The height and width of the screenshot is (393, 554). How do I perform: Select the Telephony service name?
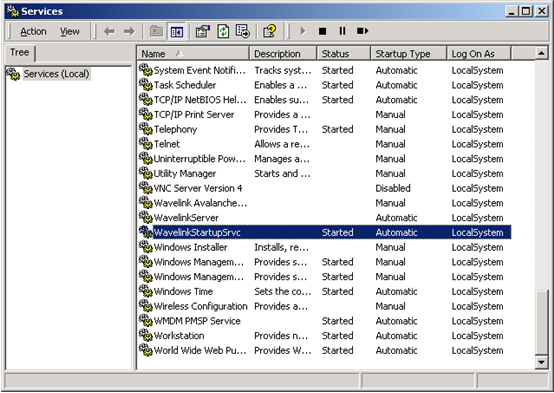click(x=176, y=129)
